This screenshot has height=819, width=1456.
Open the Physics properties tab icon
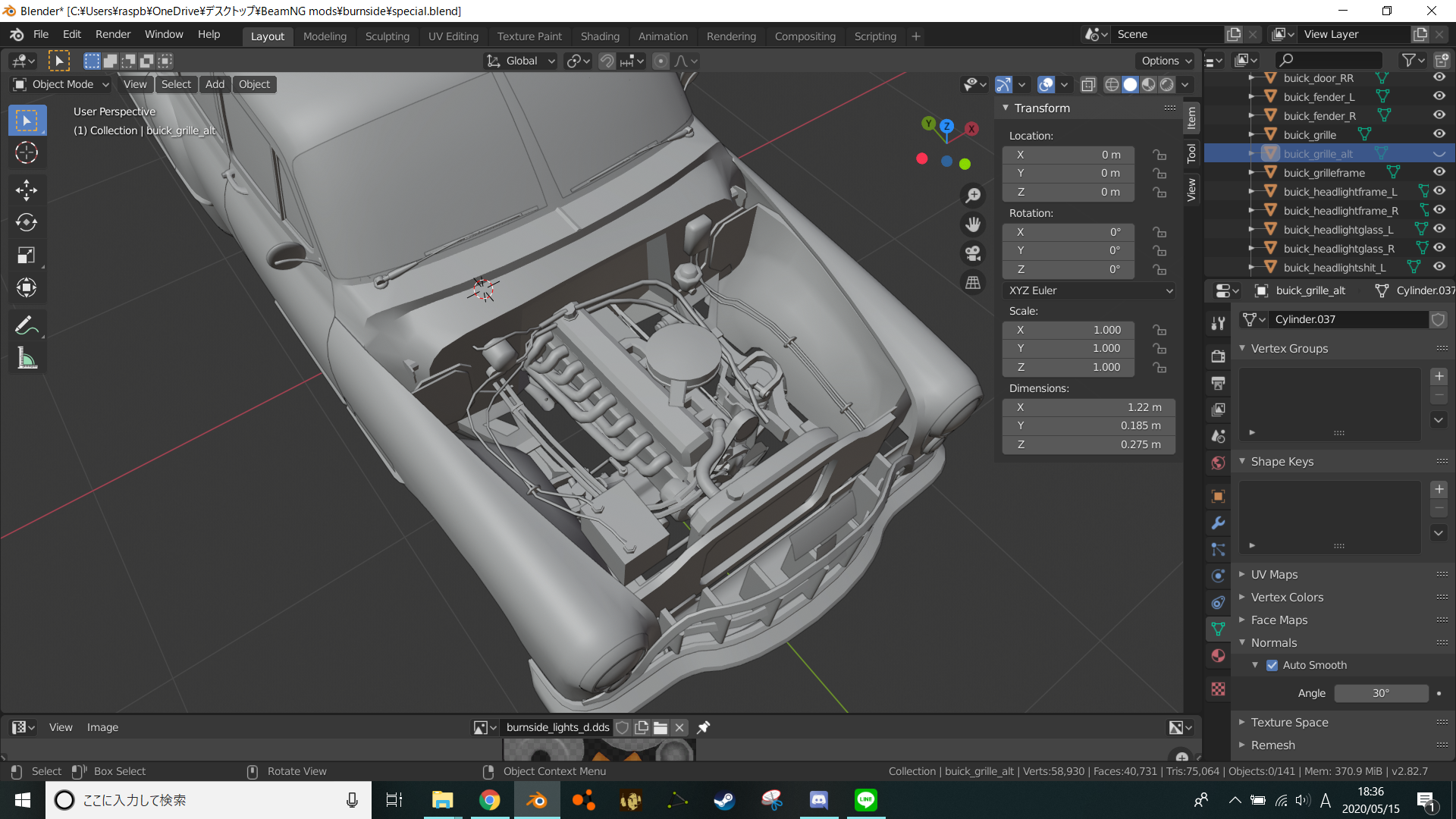point(1218,576)
